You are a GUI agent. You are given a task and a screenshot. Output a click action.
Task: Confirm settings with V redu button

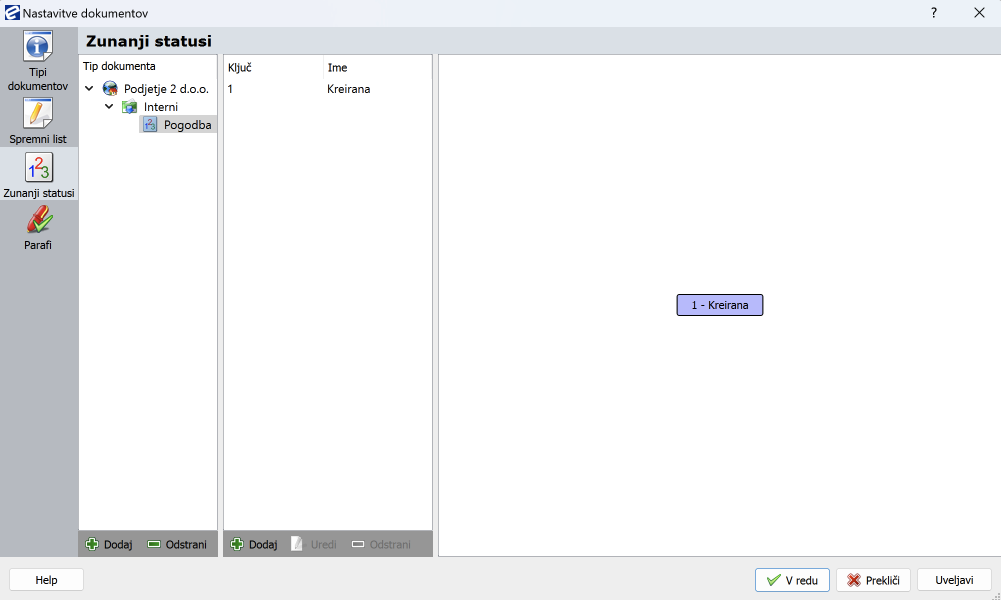pos(792,580)
